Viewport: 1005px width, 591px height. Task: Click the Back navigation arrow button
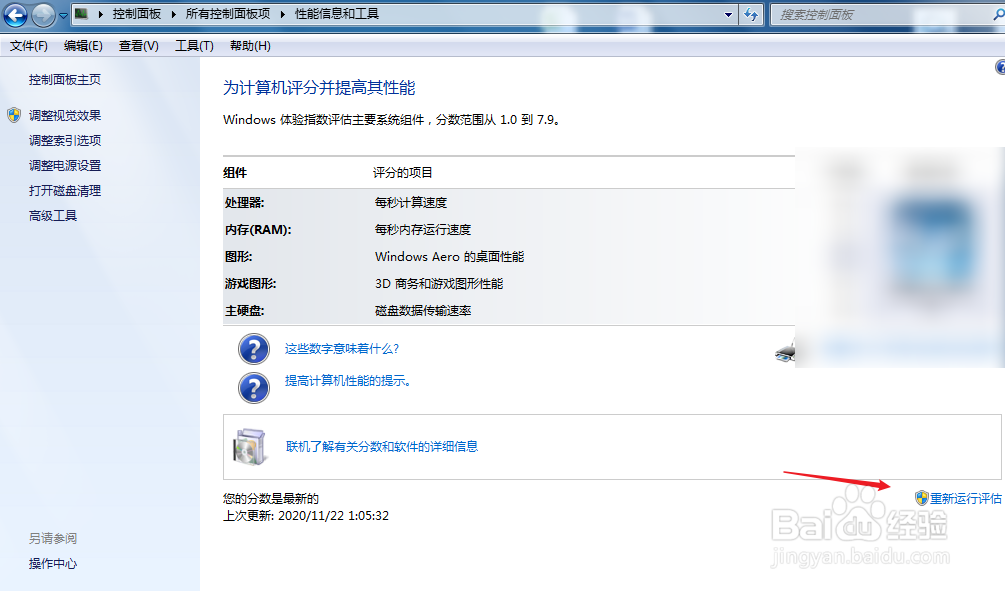pos(15,14)
